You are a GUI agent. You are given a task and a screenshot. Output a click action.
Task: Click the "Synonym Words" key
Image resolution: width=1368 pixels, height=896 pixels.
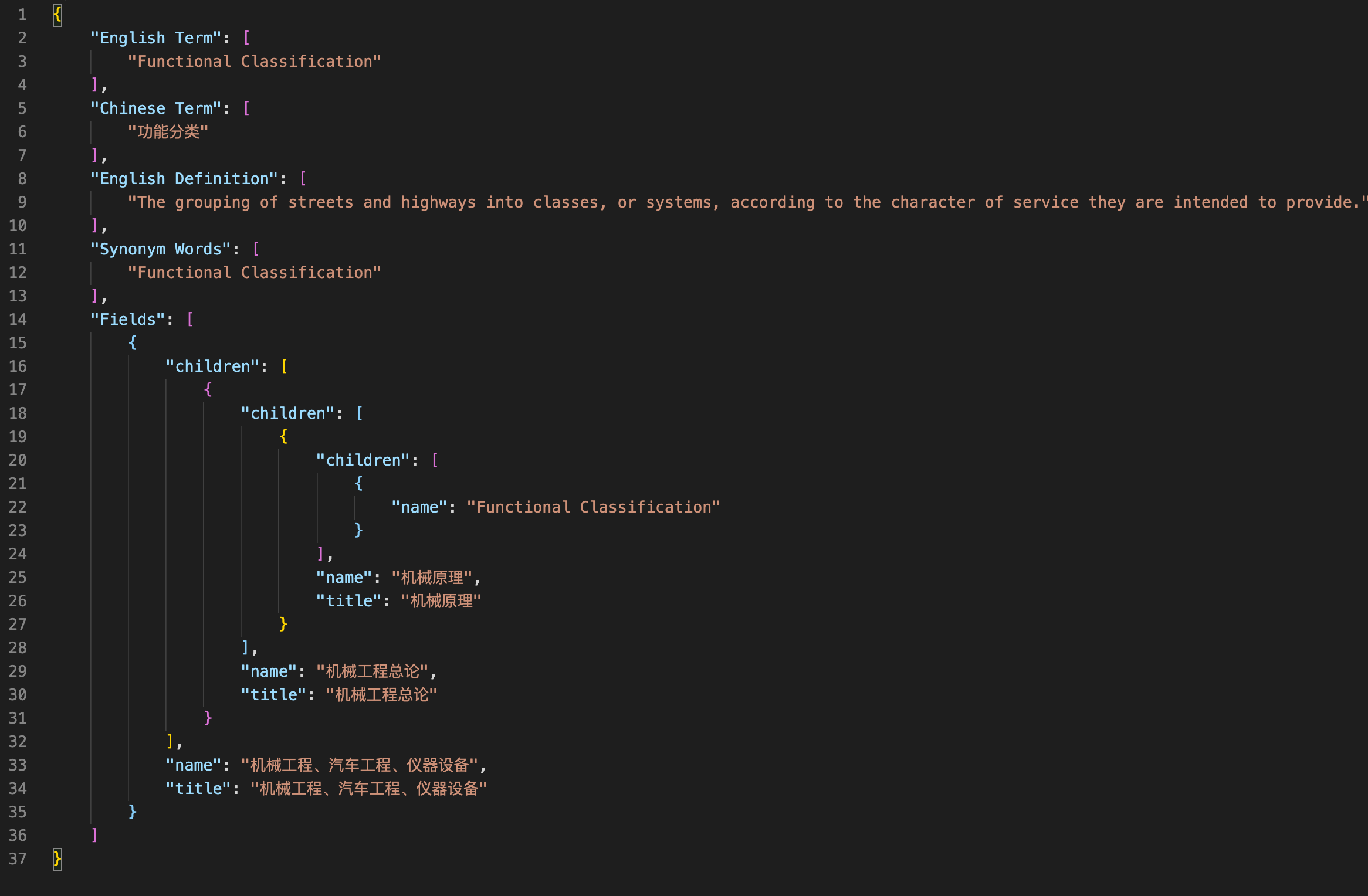(x=160, y=249)
